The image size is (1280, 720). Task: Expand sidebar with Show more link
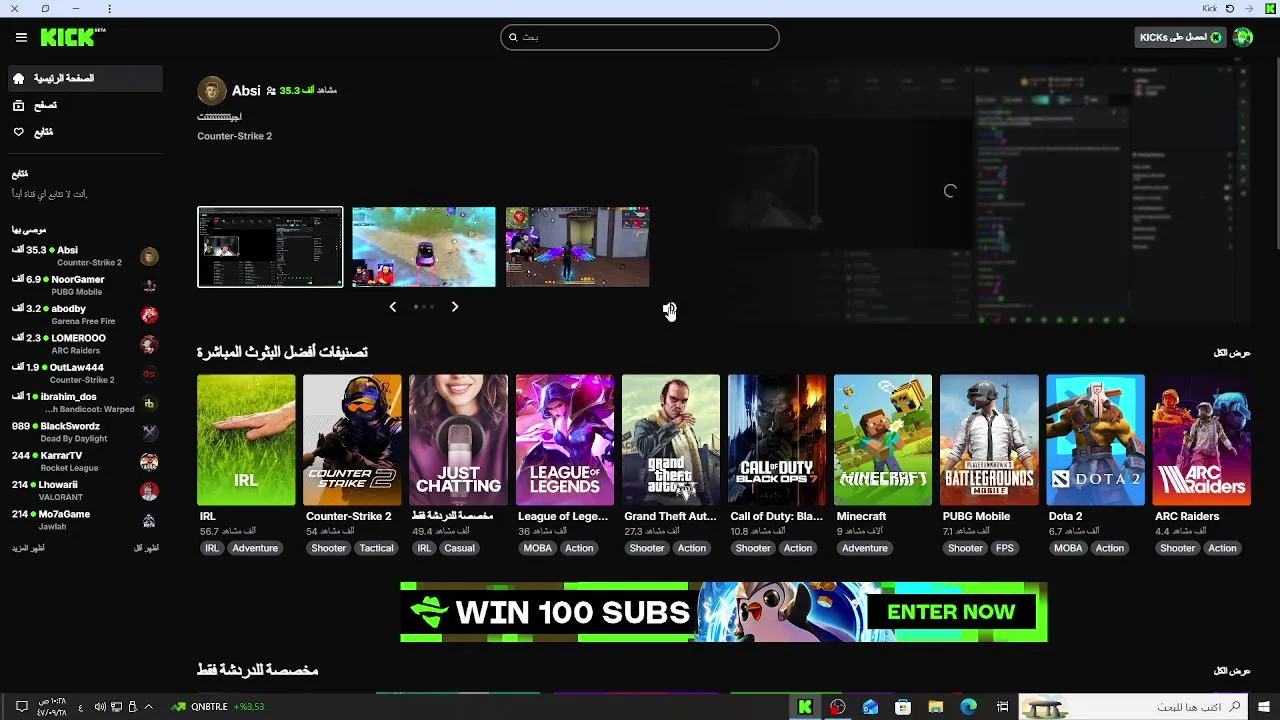coord(28,548)
